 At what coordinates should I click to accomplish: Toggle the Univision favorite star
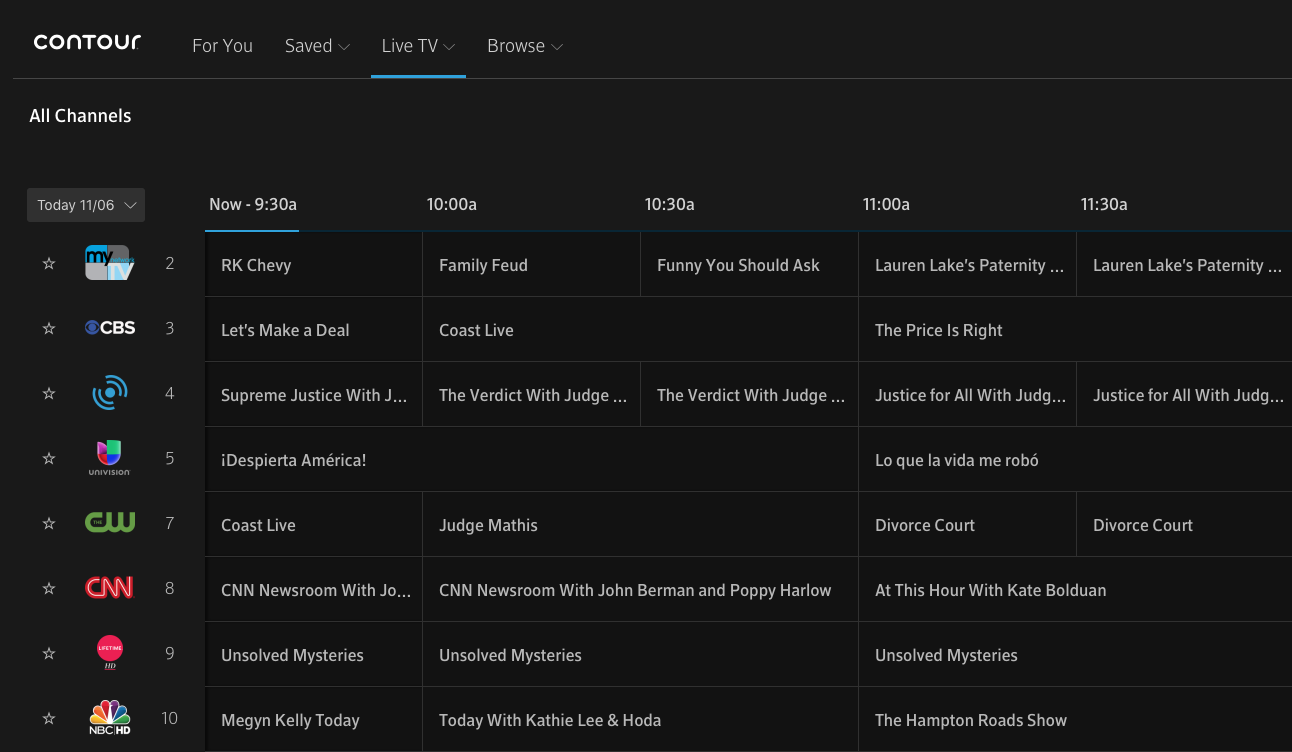pyautogui.click(x=48, y=459)
